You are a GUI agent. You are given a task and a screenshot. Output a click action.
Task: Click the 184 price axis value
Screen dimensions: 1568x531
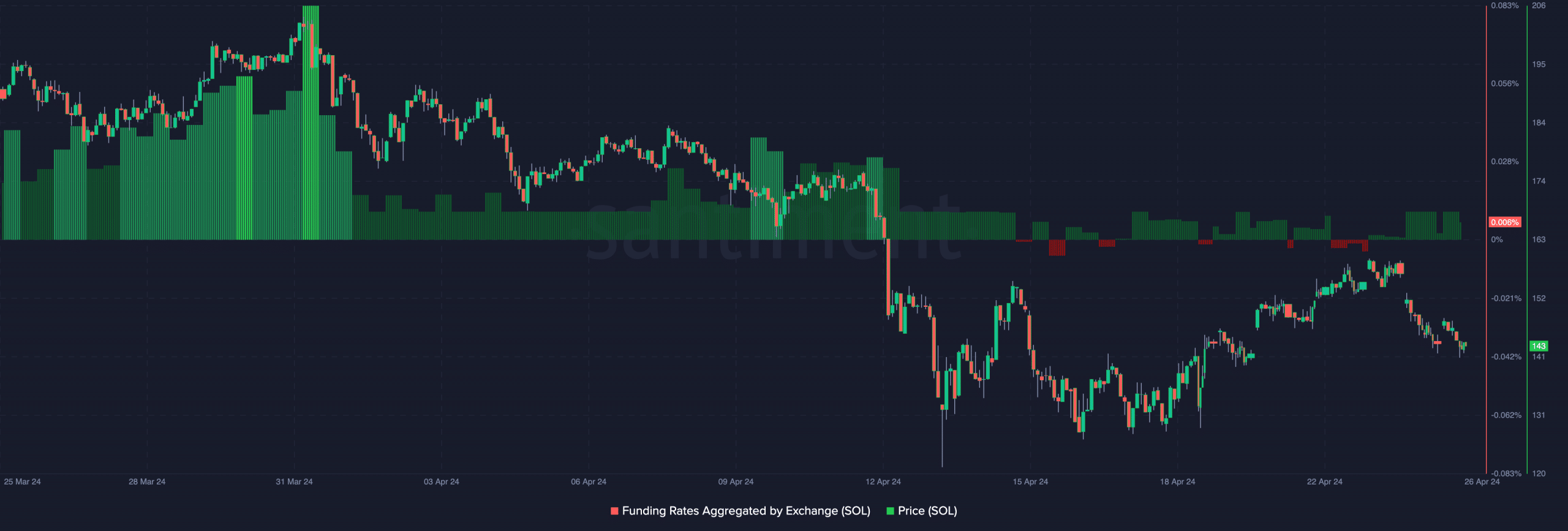(1539, 122)
